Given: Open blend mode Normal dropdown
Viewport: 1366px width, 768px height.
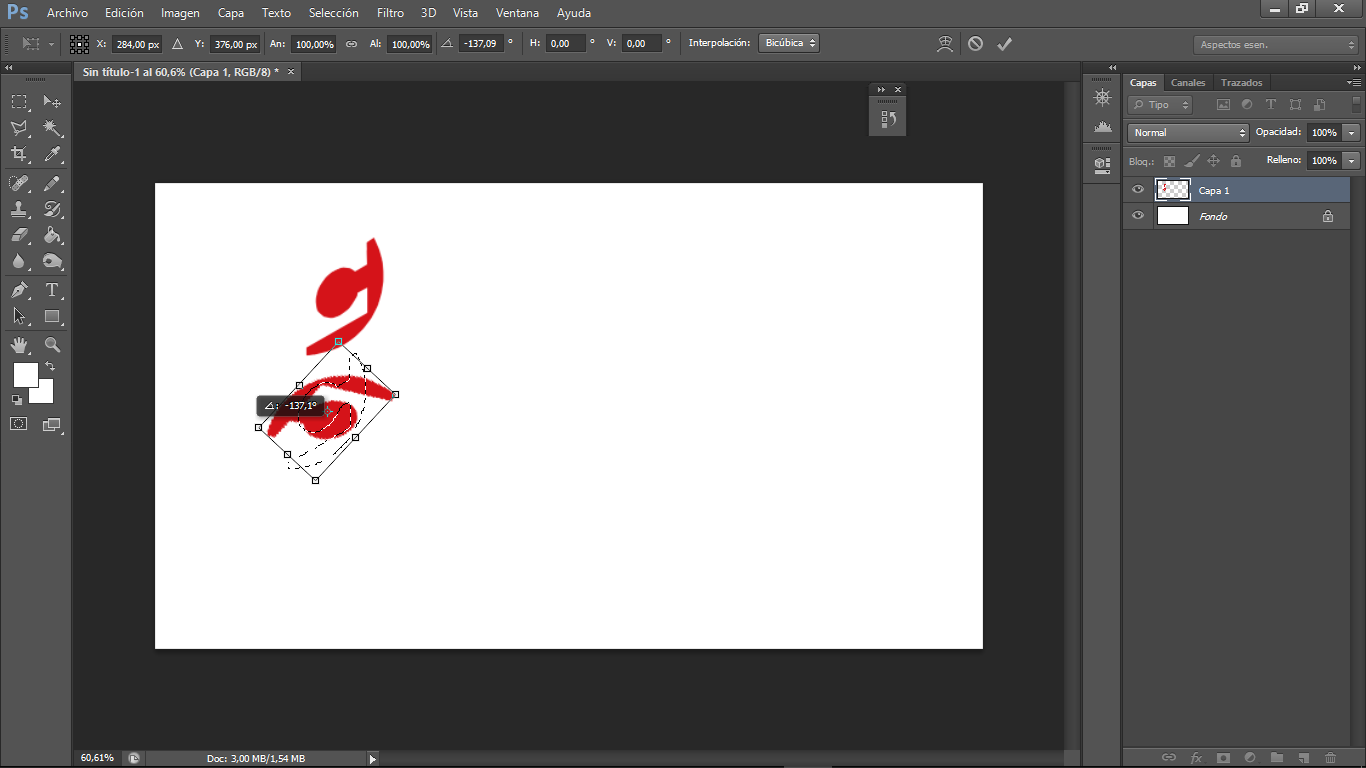Looking at the screenshot, I should 1188,132.
